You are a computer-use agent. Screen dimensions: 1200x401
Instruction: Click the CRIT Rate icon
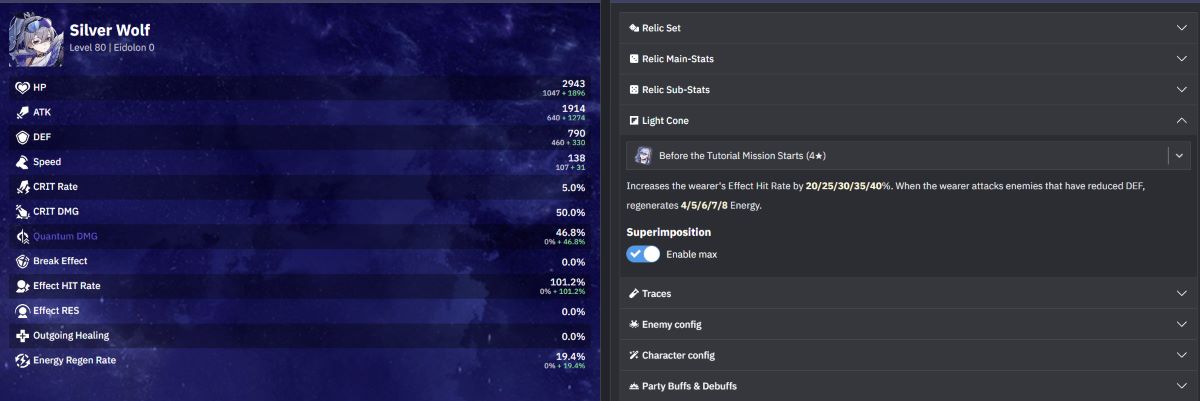22,187
